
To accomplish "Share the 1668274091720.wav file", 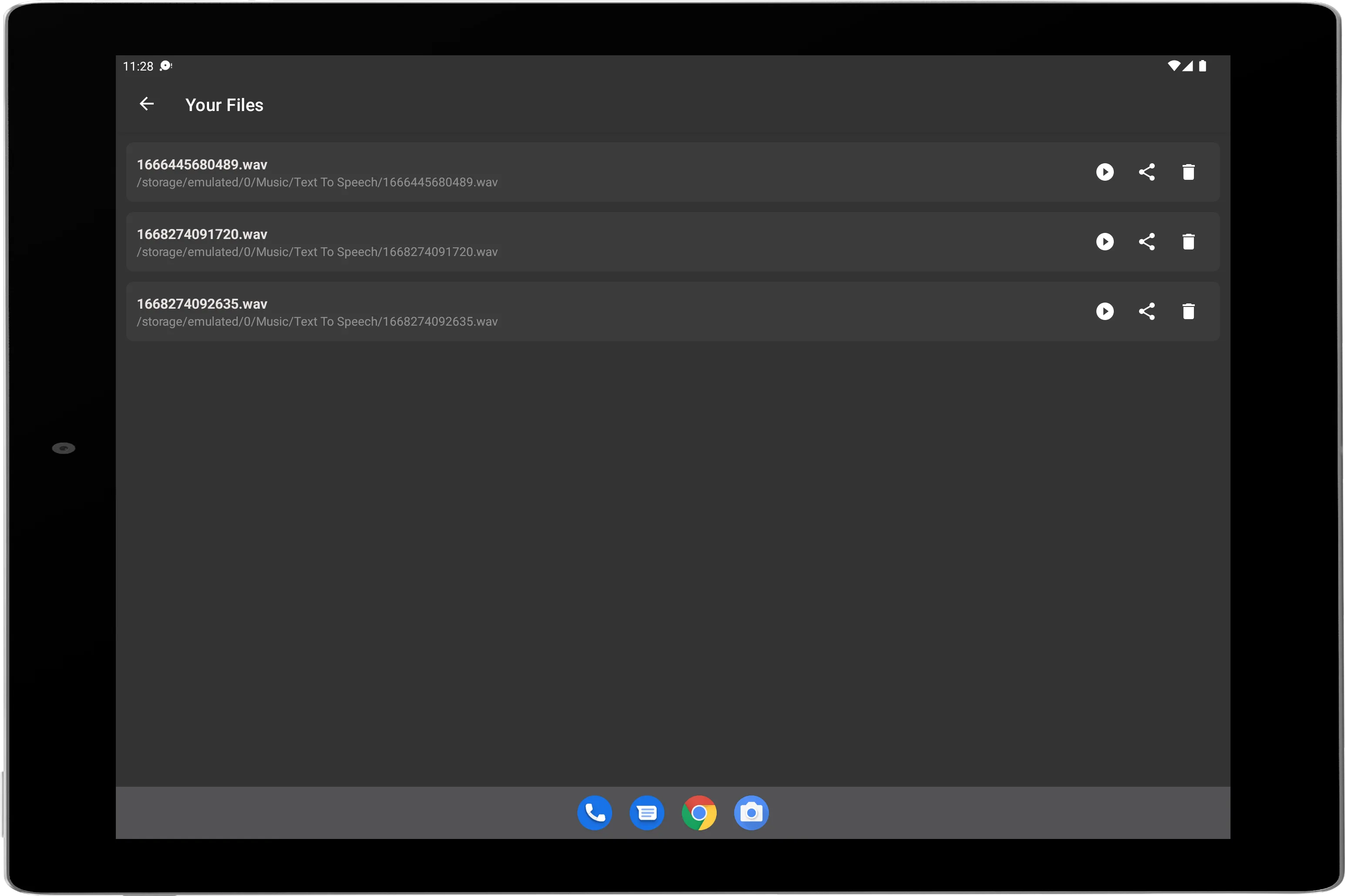I will coord(1146,242).
